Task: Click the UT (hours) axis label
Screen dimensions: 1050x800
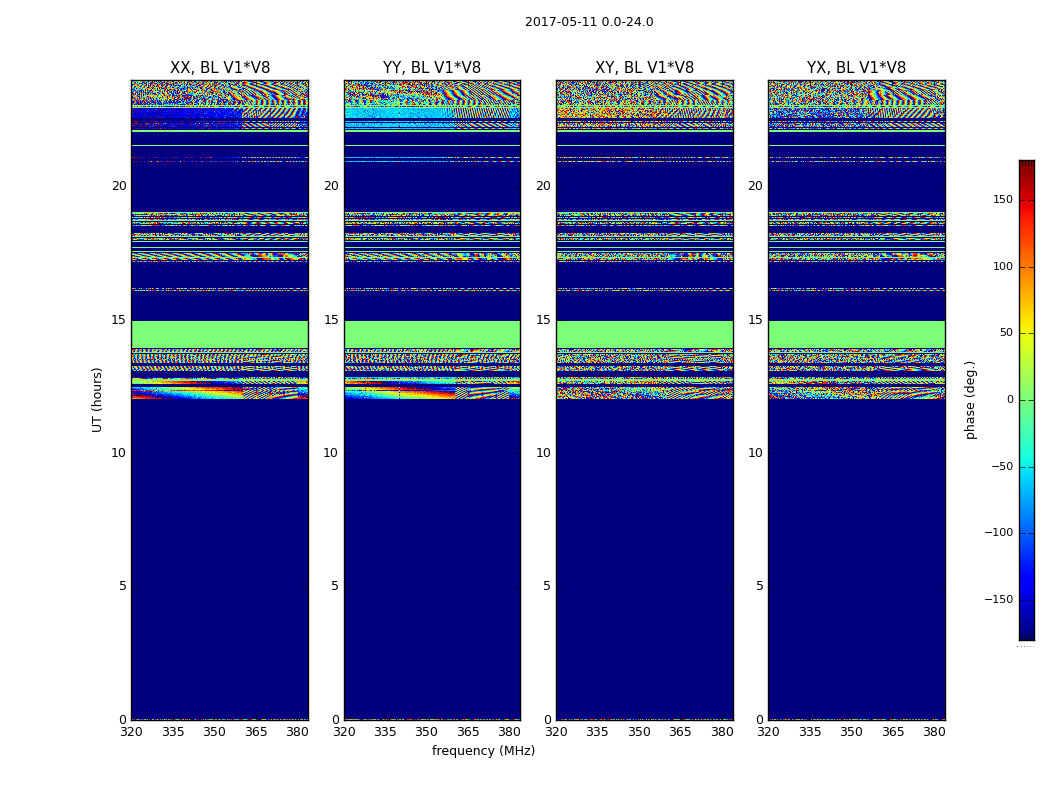Action: 97,400
